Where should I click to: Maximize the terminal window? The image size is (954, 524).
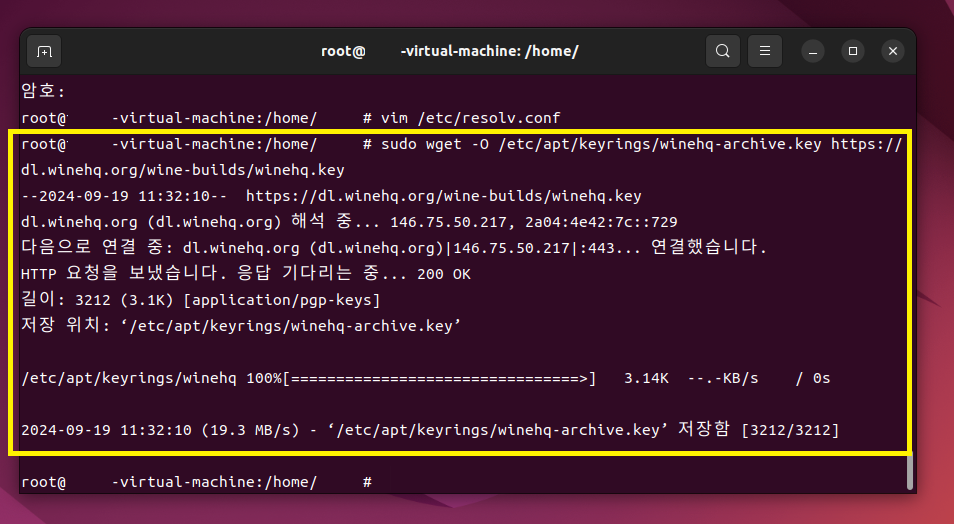coord(852,51)
